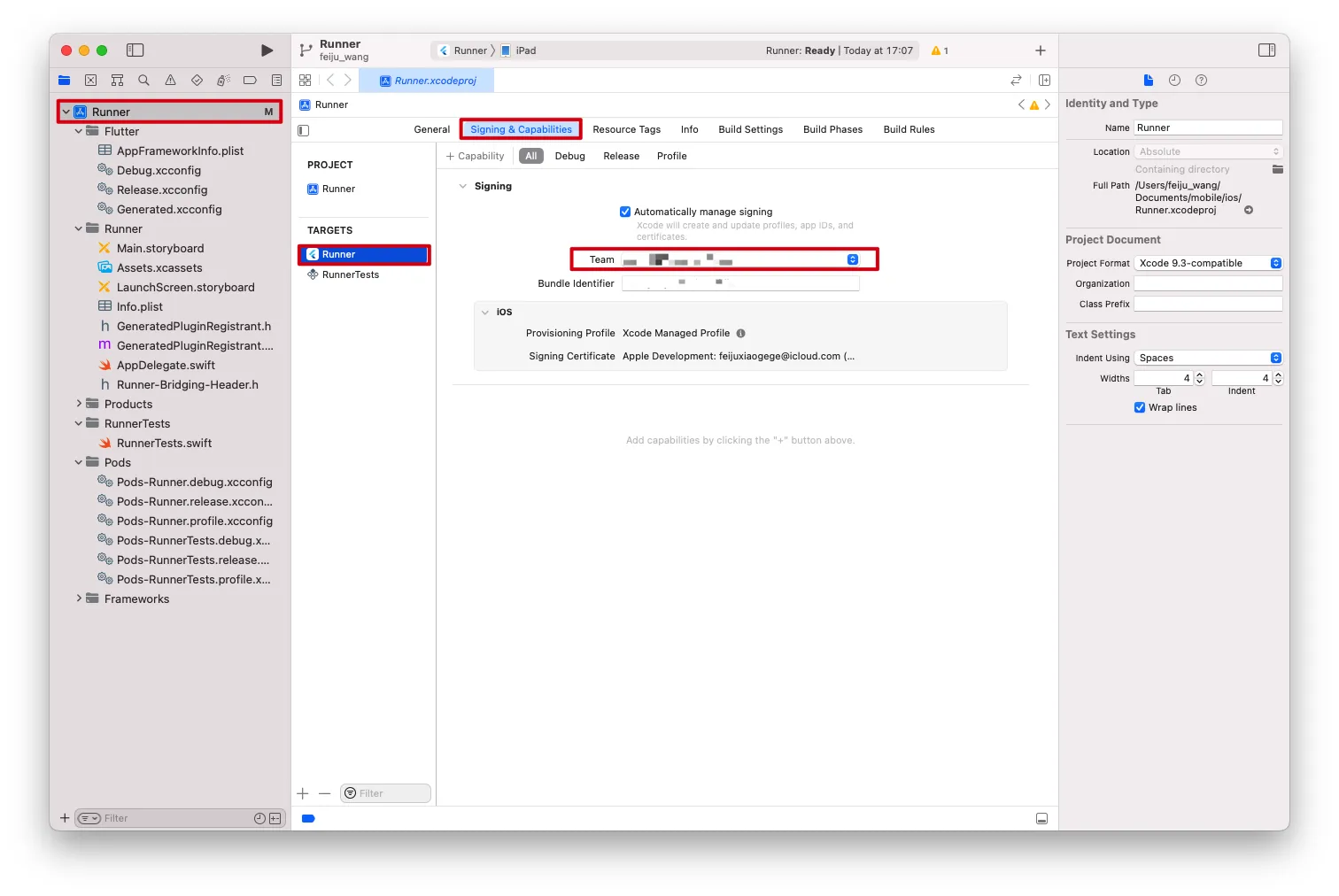This screenshot has width=1339, height=896.
Task: Open AppDelegate.swift in the navigator
Action: click(x=166, y=366)
